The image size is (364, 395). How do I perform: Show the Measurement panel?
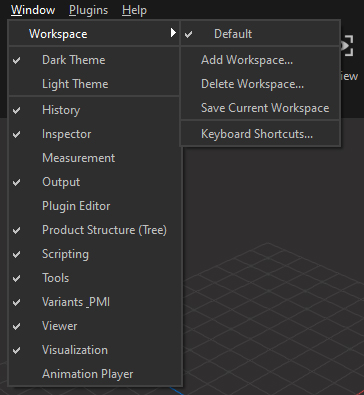pyautogui.click(x=95, y=158)
